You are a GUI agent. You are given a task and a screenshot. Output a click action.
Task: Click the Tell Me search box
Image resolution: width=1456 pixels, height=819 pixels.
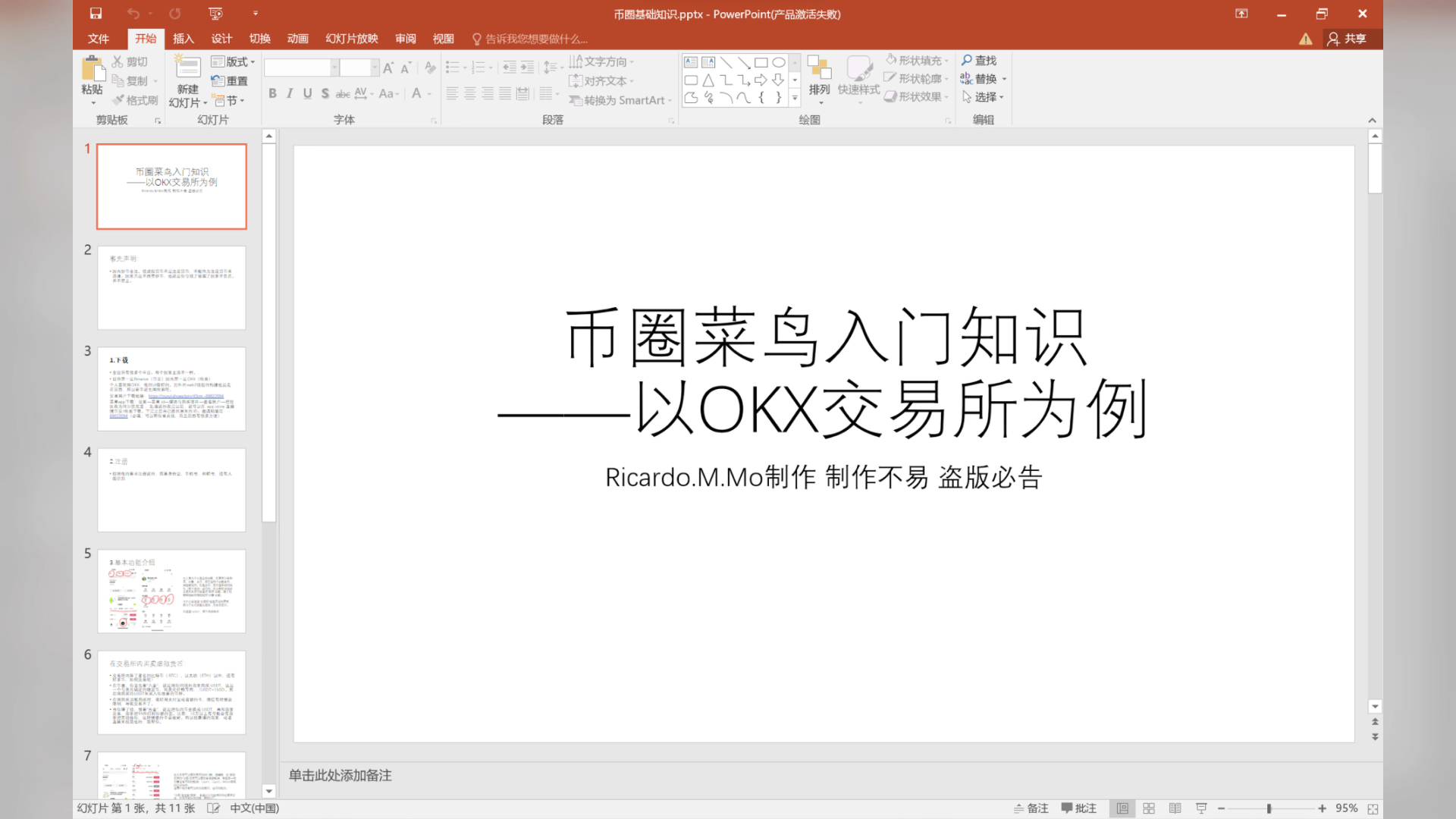[x=529, y=39]
